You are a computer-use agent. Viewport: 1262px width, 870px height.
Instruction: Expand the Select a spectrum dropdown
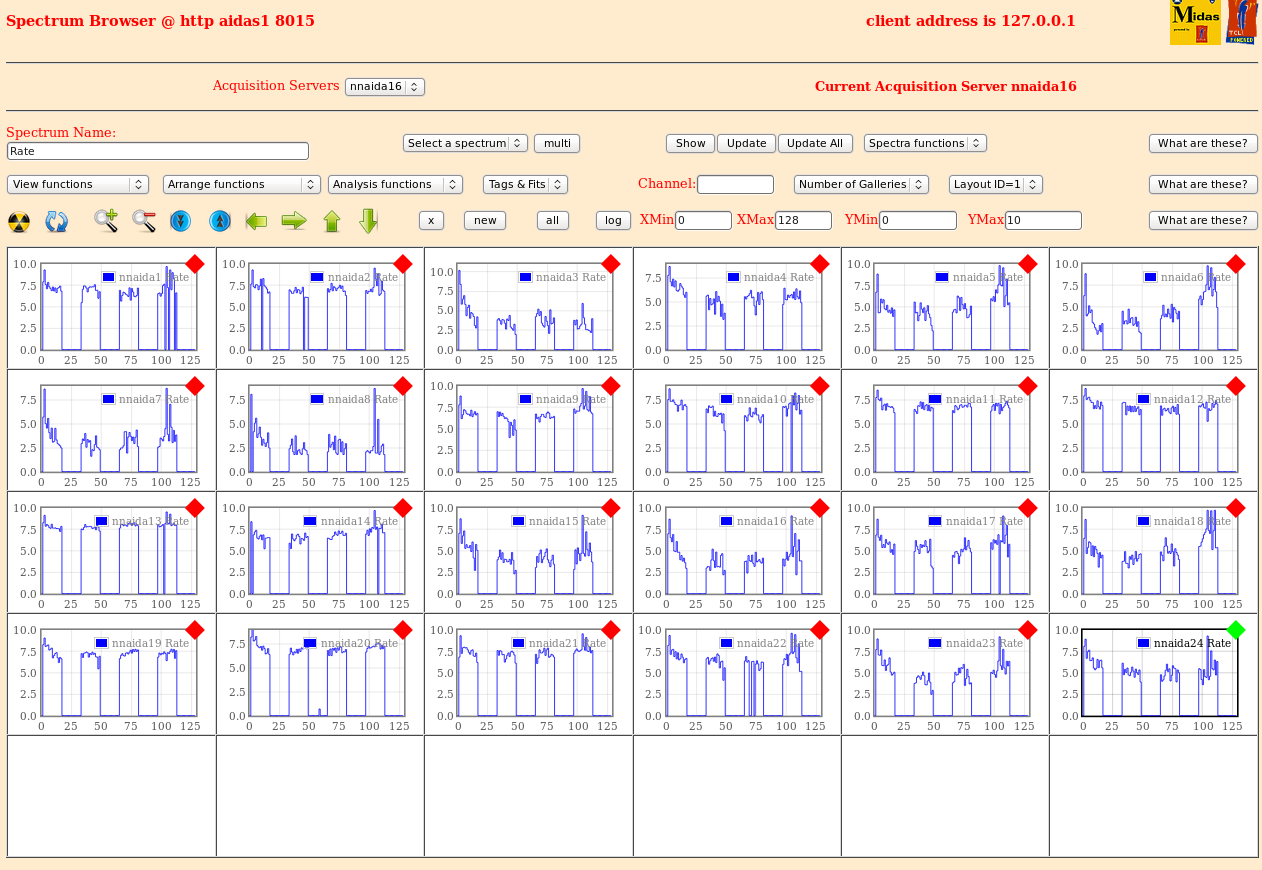pyautogui.click(x=465, y=143)
